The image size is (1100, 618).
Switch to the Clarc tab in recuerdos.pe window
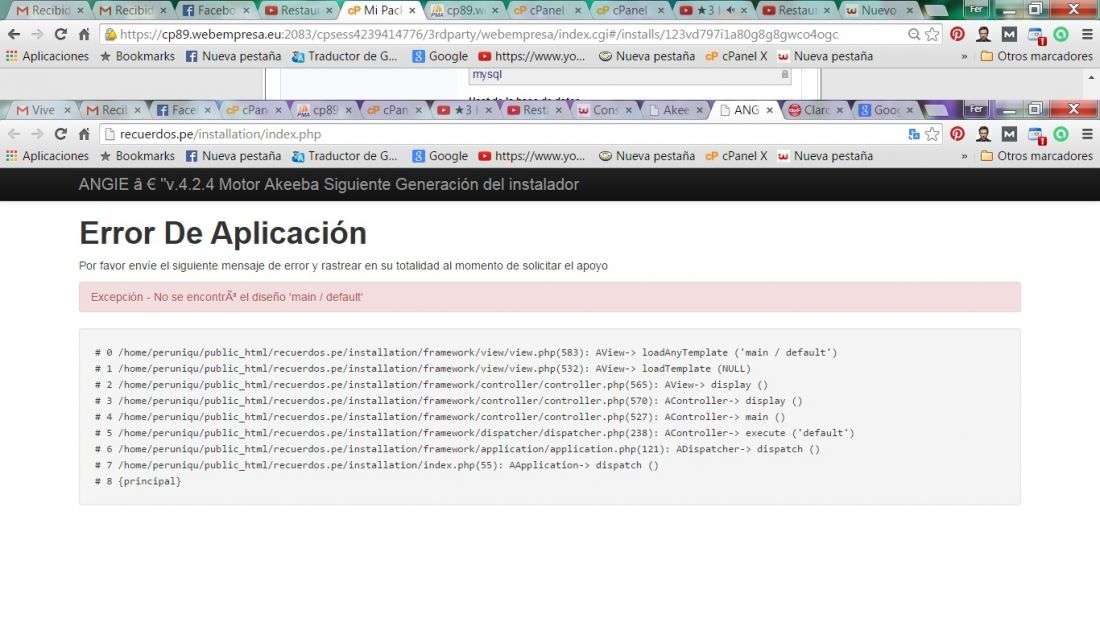tap(815, 110)
